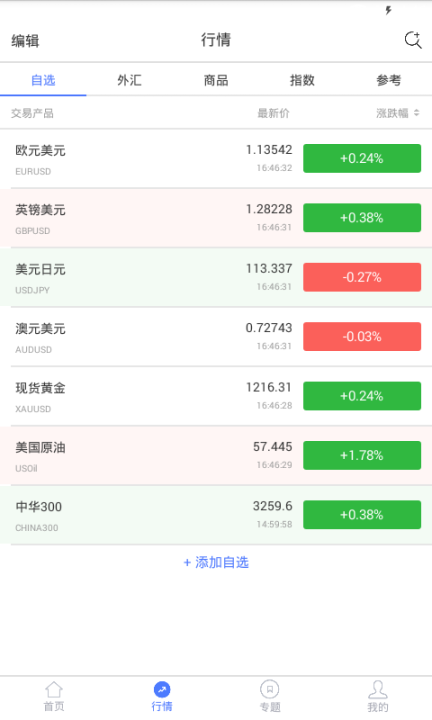
Task: Toggle the EURUSD +0.24% change badge
Action: coord(362,158)
